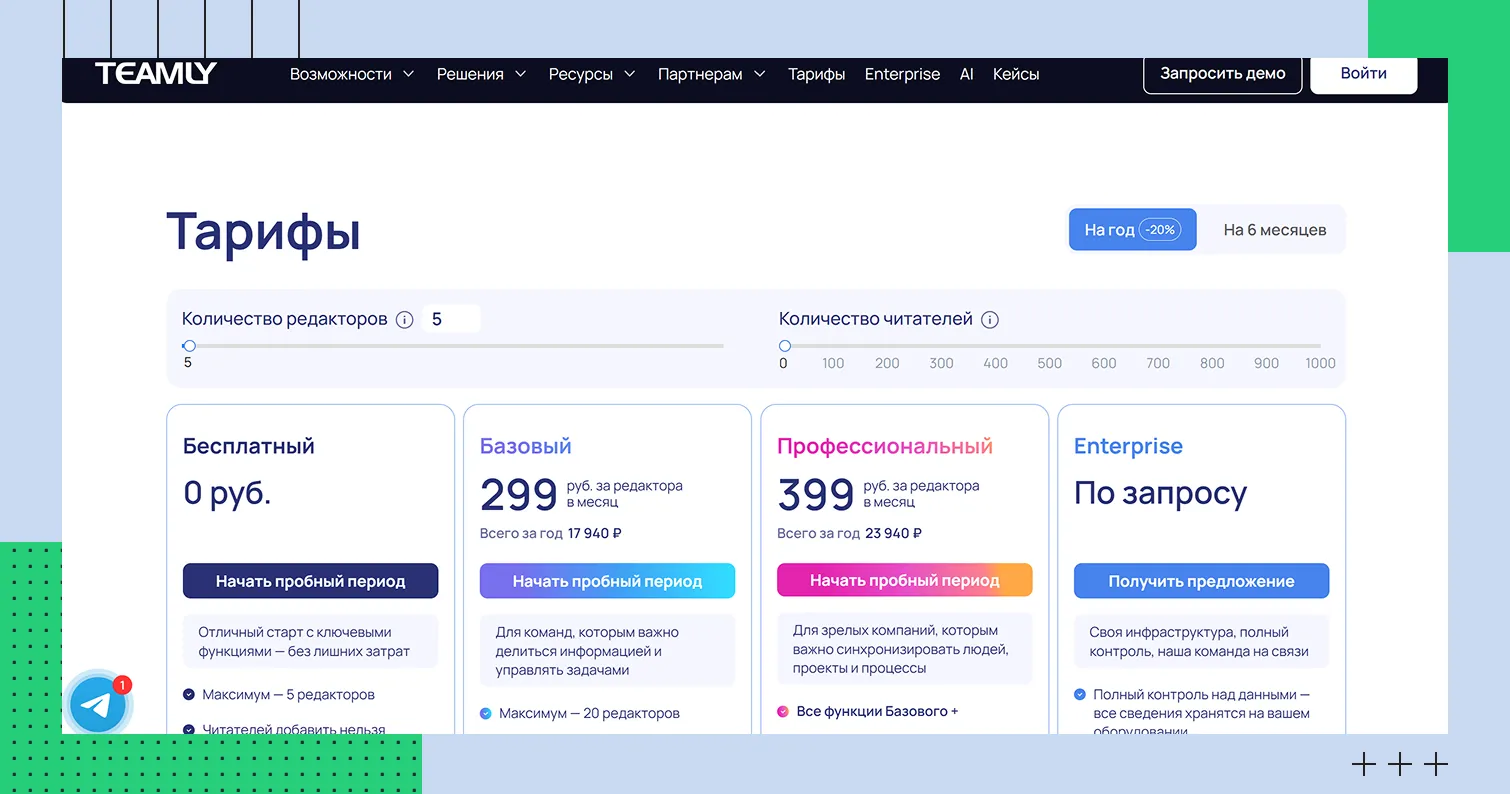Go to the Enterprise nav item
The image size is (1510, 794).
(x=902, y=74)
